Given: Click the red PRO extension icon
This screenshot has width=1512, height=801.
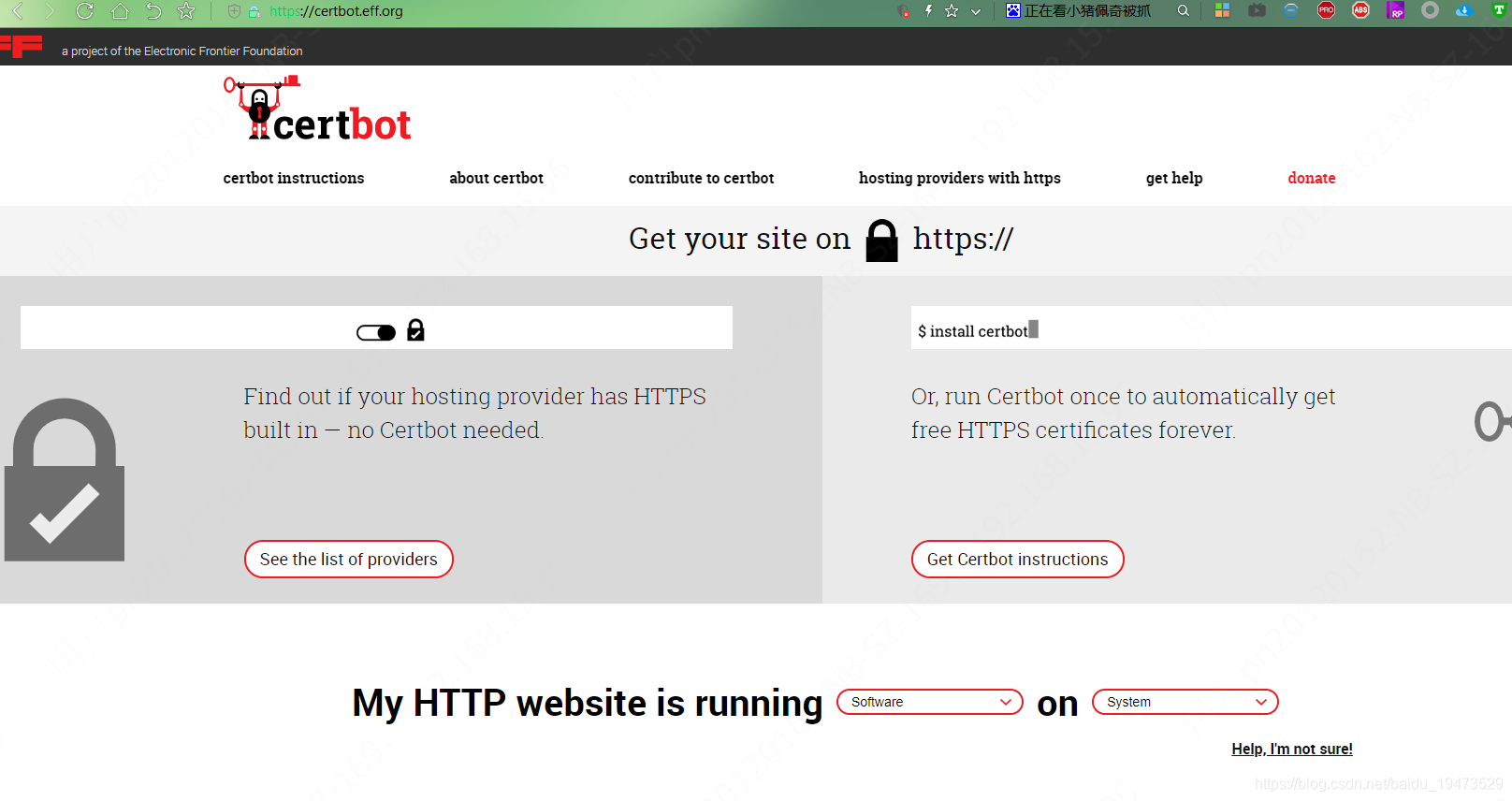Looking at the screenshot, I should pos(1326,10).
